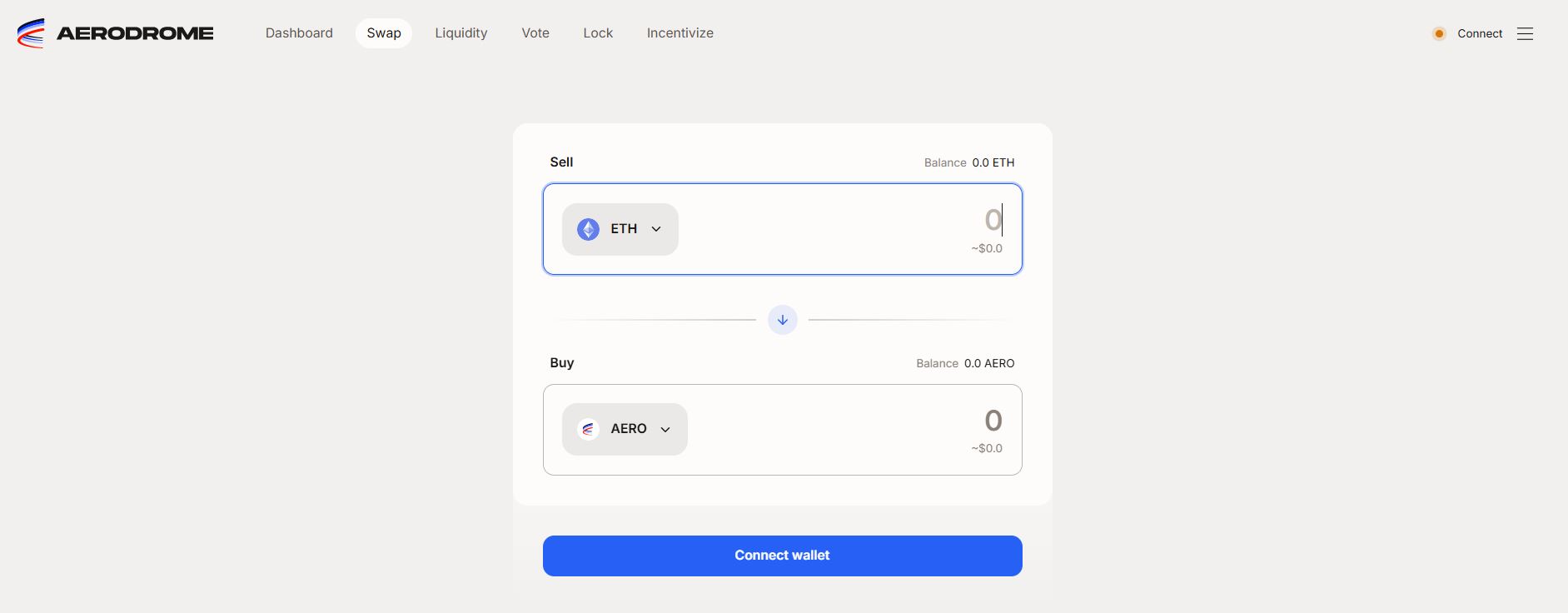Viewport: 1568px width, 613px height.
Task: Click the Aerodrome logo icon
Action: [31, 33]
